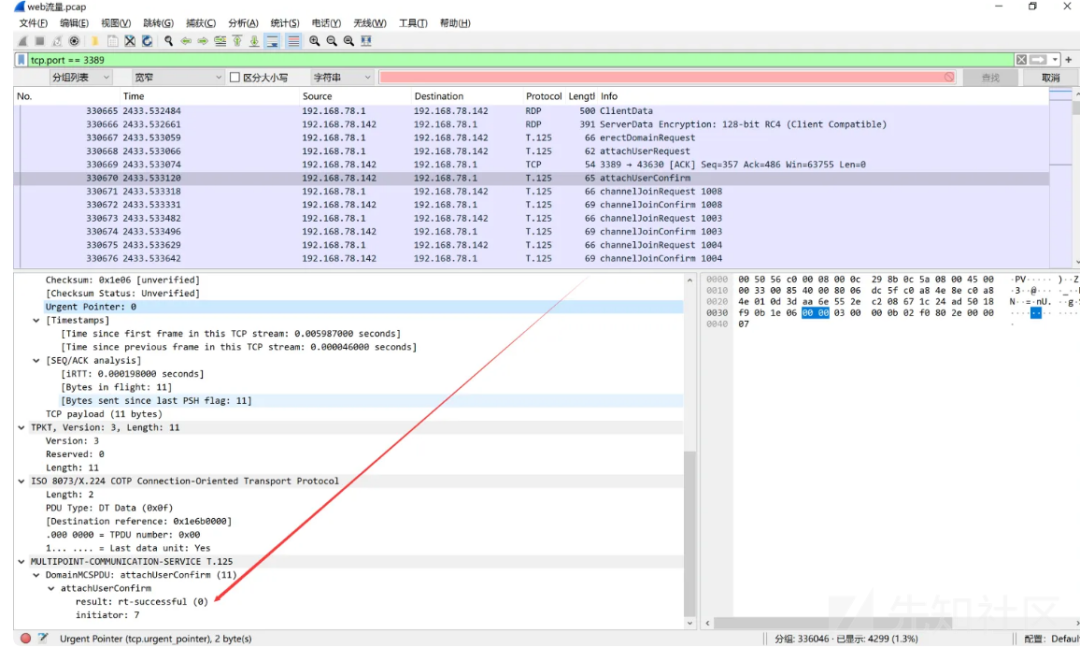Click the Find packet magnifier icon
This screenshot has width=1080, height=647.
[x=168, y=41]
